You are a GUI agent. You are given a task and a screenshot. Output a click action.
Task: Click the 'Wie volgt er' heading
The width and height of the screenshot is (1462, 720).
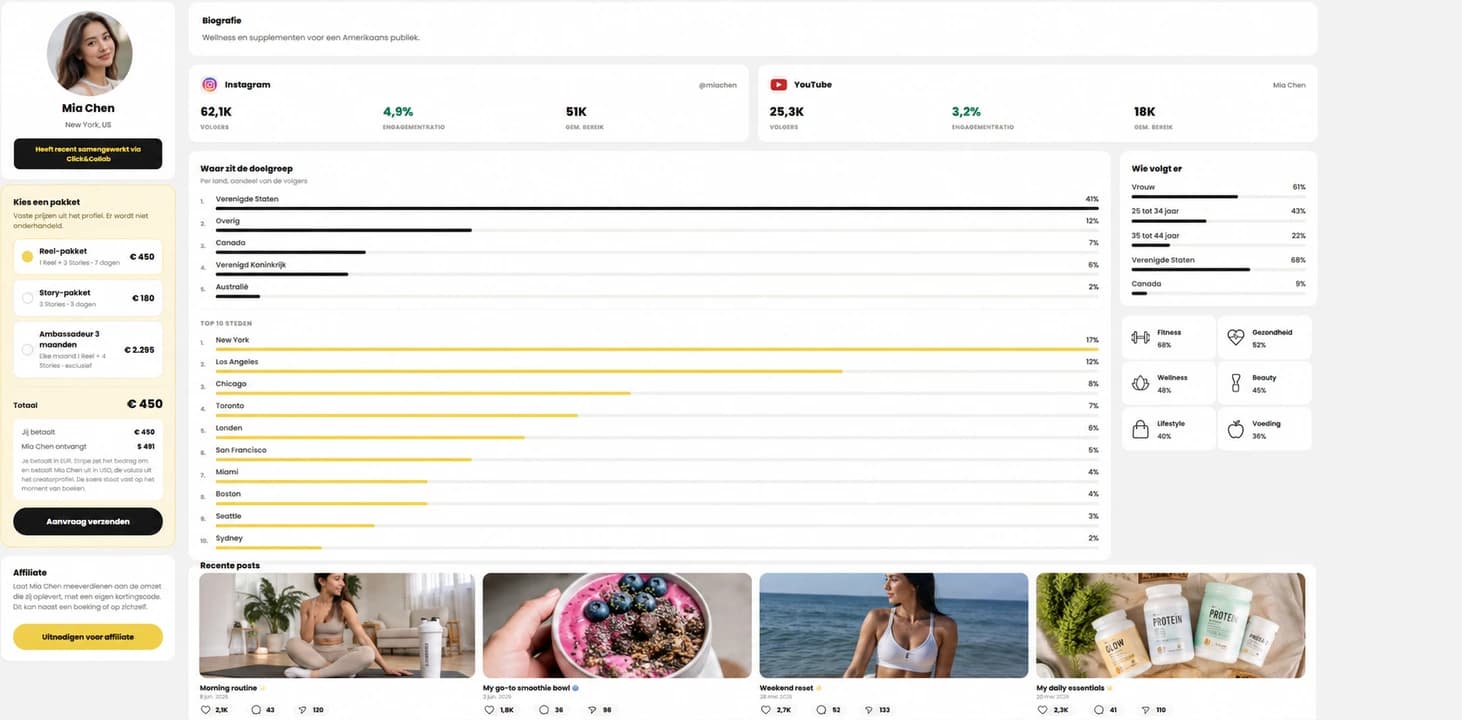[1157, 169]
